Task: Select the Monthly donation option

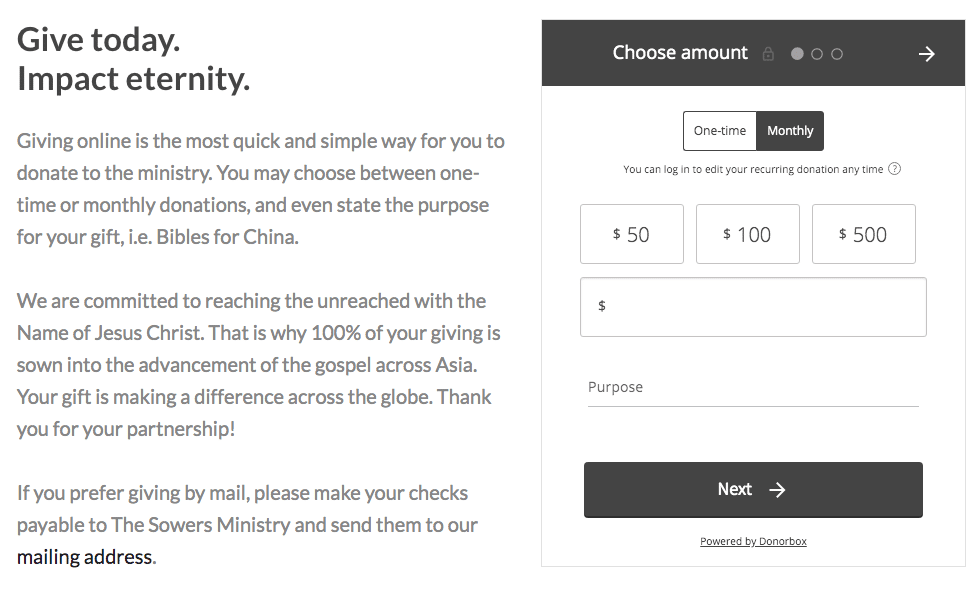Action: point(790,131)
